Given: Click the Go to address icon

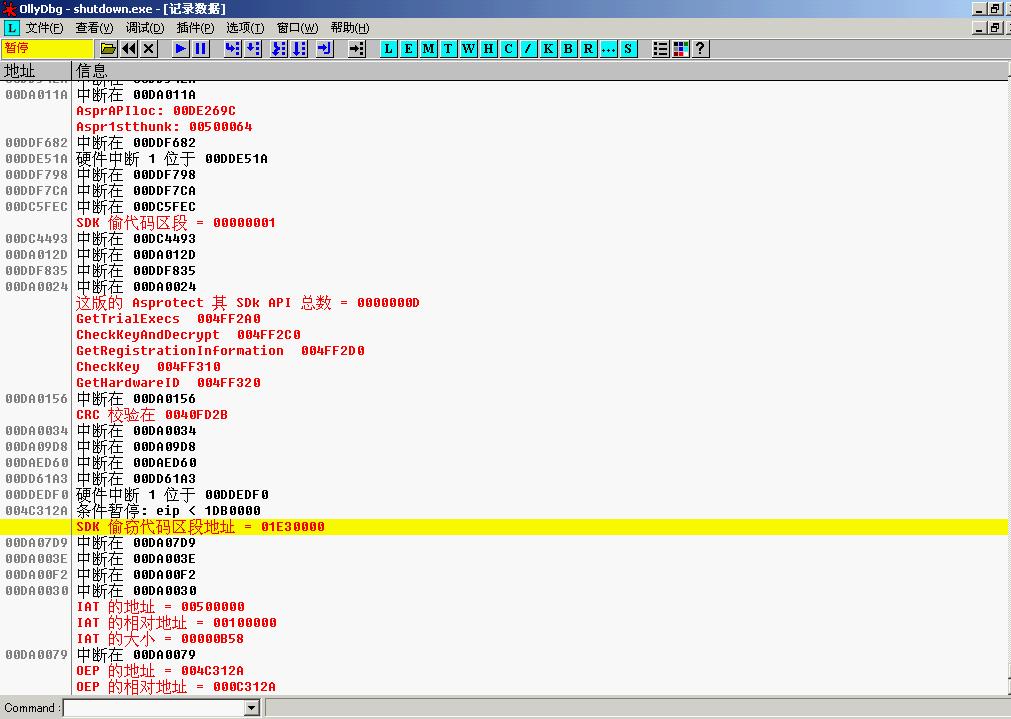Looking at the screenshot, I should (357, 49).
